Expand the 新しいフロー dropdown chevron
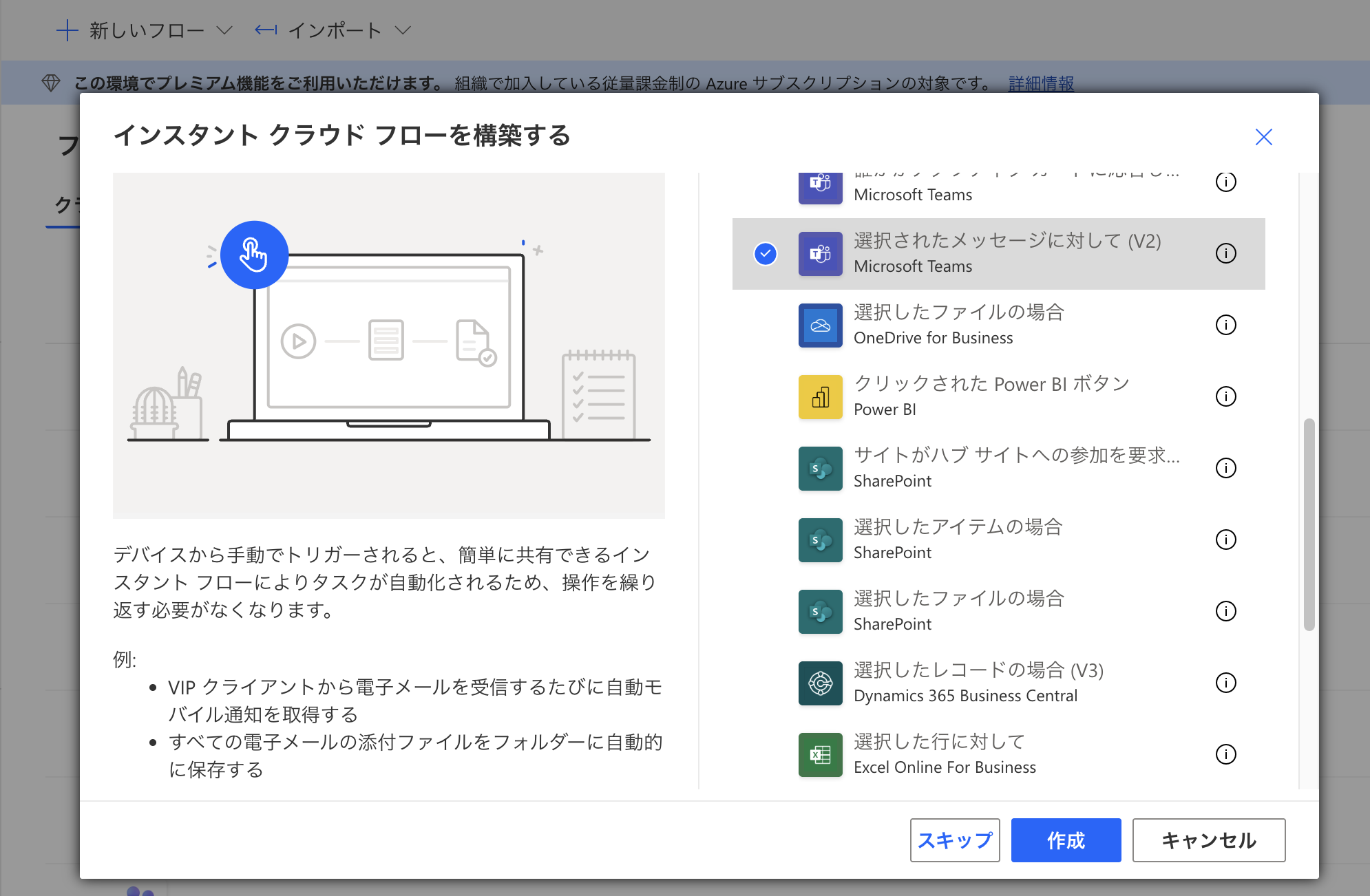The image size is (1370, 896). click(224, 30)
